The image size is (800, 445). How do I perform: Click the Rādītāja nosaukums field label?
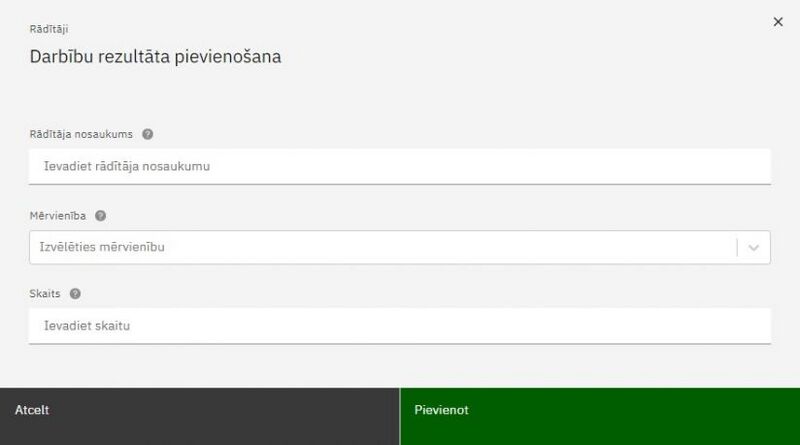[x=81, y=134]
